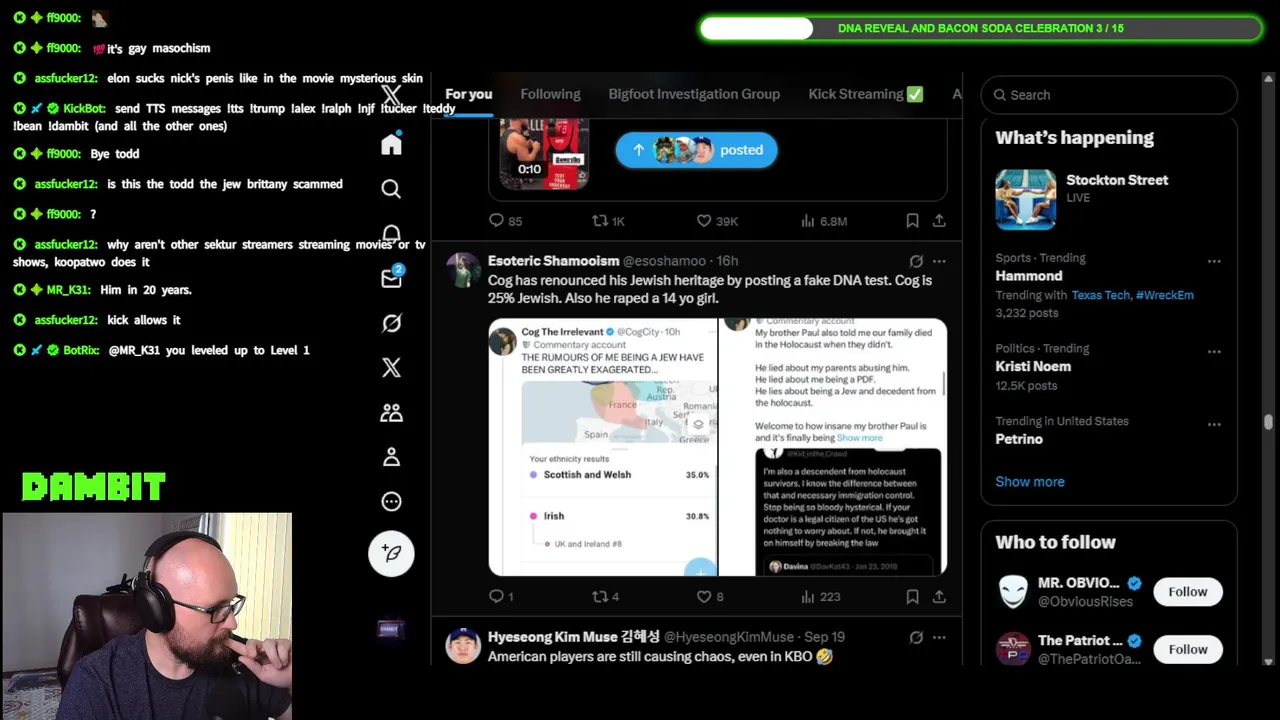Click Grok icon on Hyeseong Kim Muse post
Viewport: 1280px width, 720px height.
tap(916, 637)
